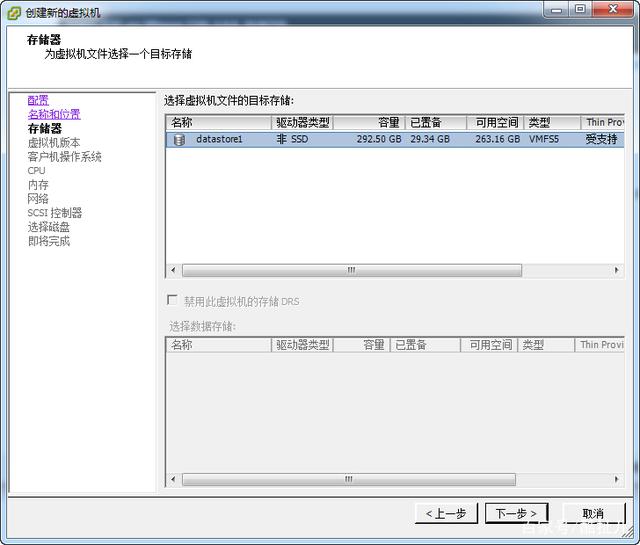Viewport: 640px width, 545px height.
Task: Click the 非 SSD drive type cell
Action: coord(292,139)
